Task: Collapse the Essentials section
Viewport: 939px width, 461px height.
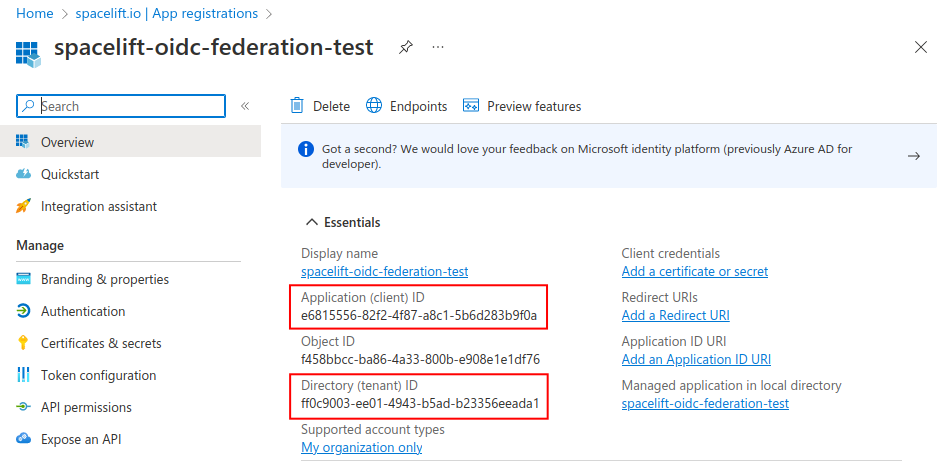Action: coord(309,222)
